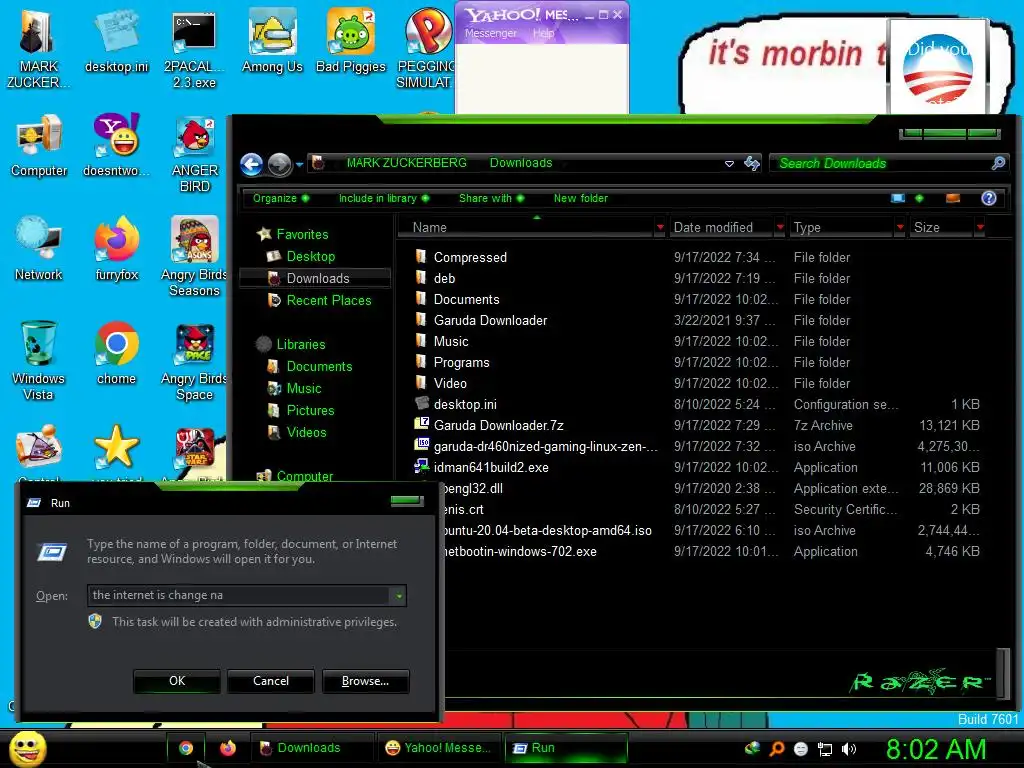The image size is (1024, 768).
Task: Click MARK ZUCKERBERG in the address breadcrumb
Action: coord(406,163)
